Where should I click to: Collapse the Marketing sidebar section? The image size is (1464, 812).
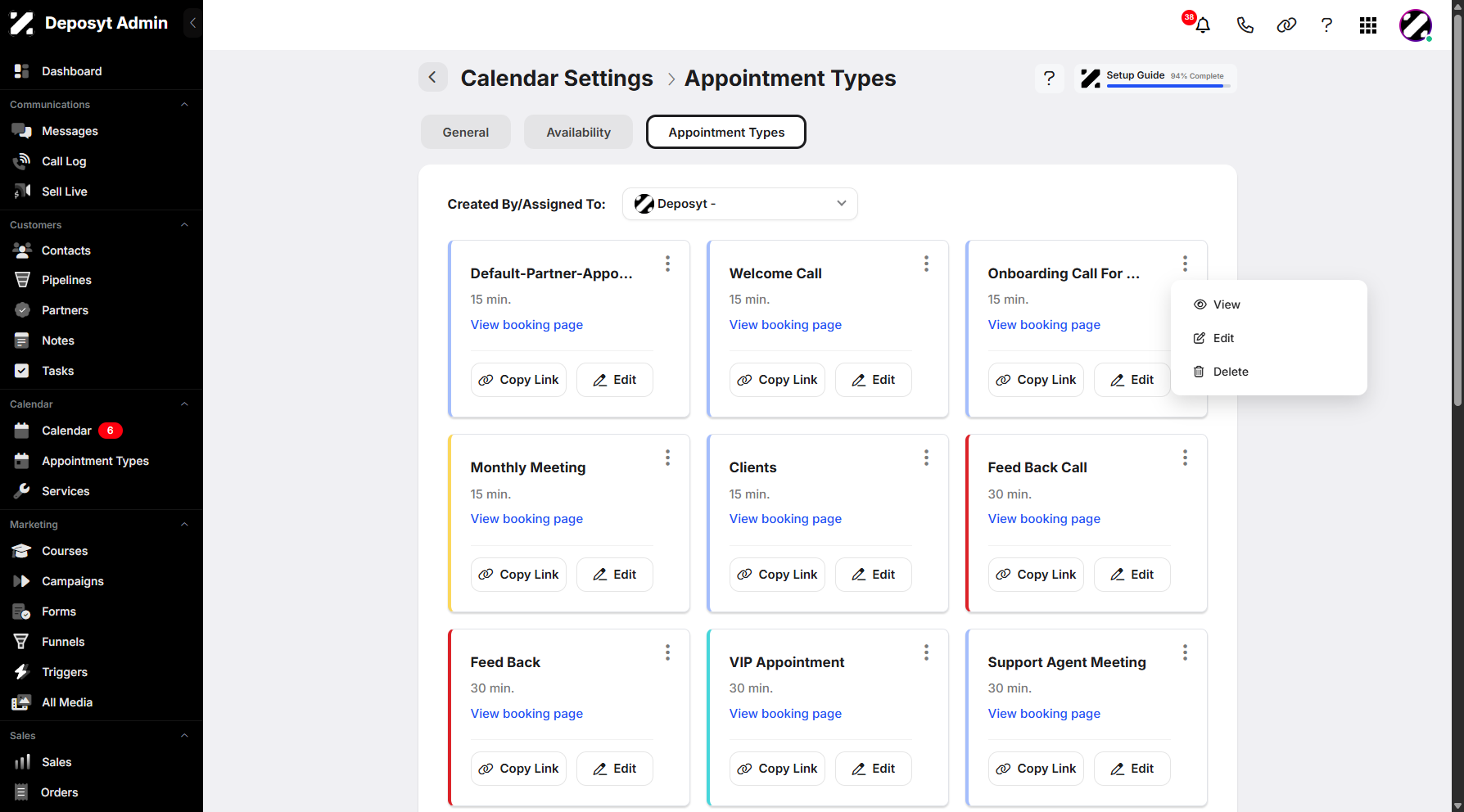(184, 525)
